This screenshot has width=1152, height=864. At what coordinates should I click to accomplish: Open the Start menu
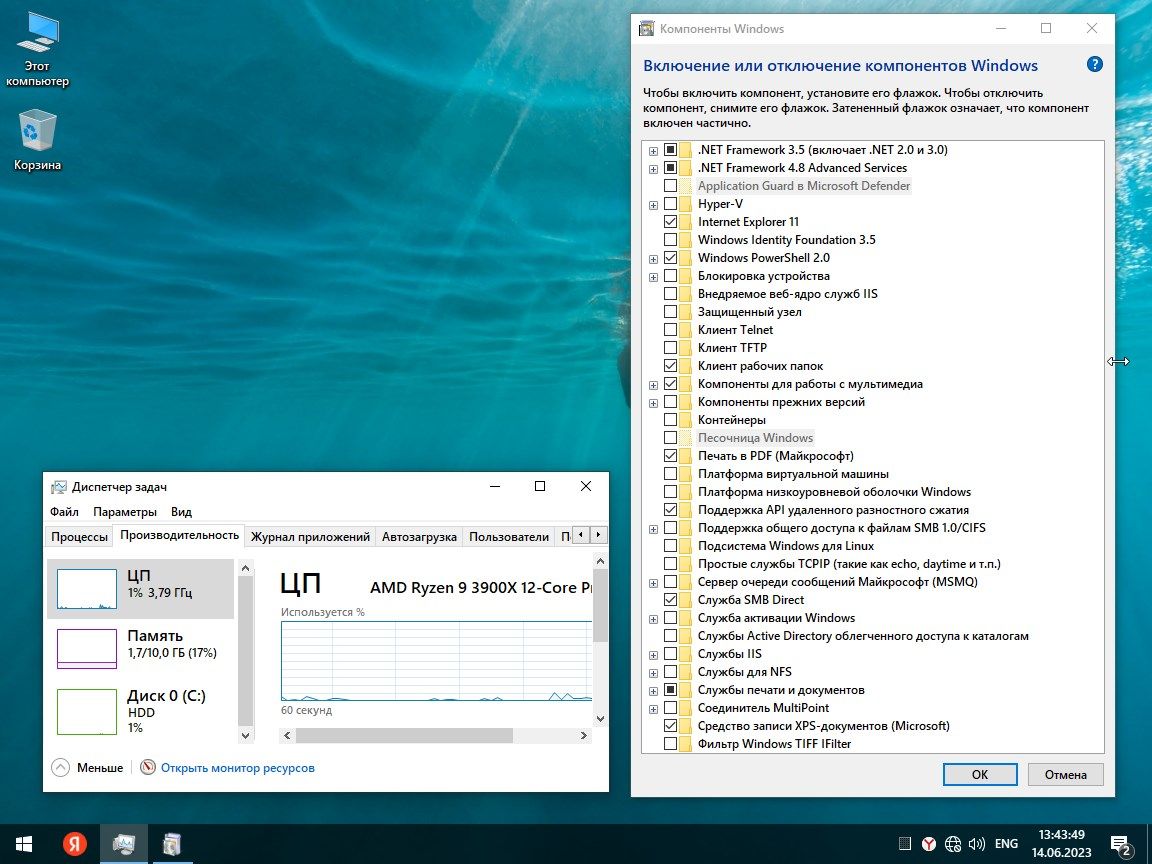point(21,843)
